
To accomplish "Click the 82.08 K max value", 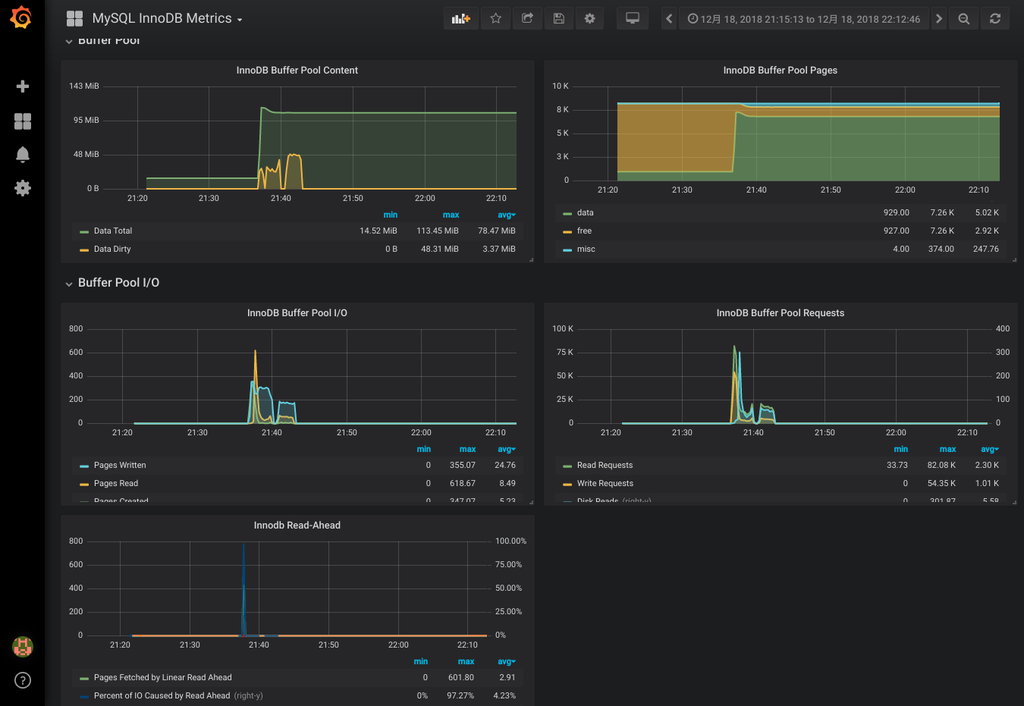I will 941,465.
